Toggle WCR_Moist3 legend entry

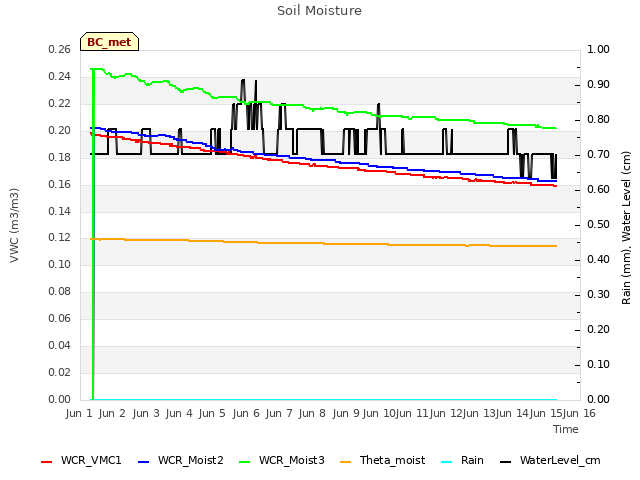[x=282, y=461]
